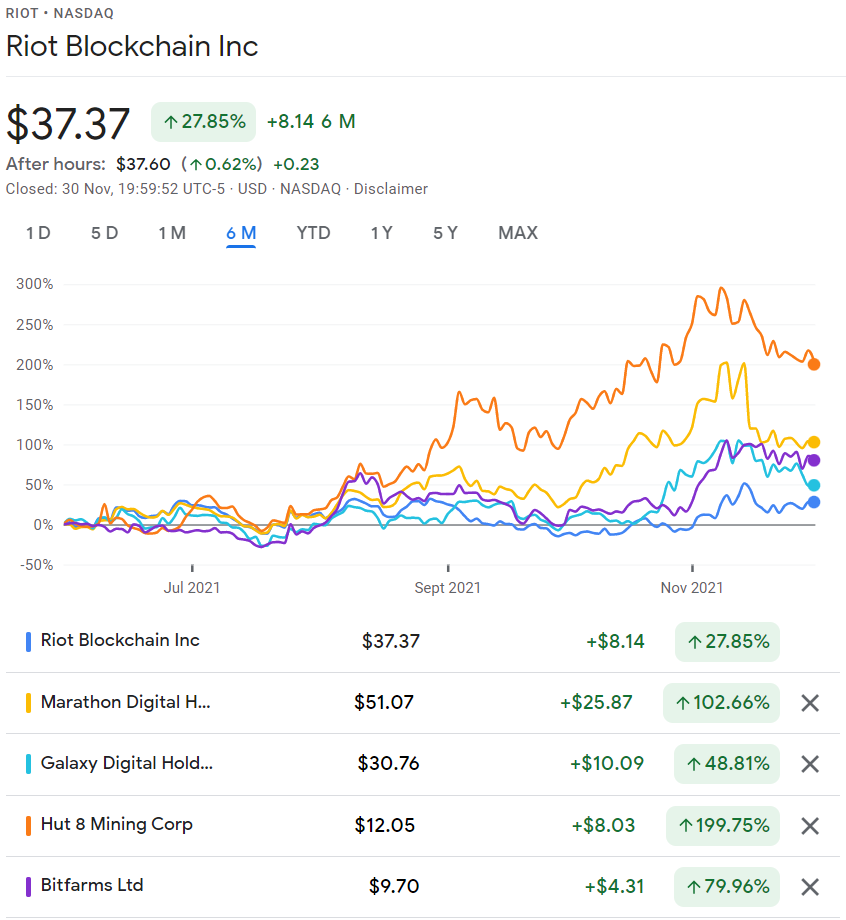Click the RIOT • NASDAQ ticker label
The height and width of the screenshot is (920, 846).
point(60,13)
